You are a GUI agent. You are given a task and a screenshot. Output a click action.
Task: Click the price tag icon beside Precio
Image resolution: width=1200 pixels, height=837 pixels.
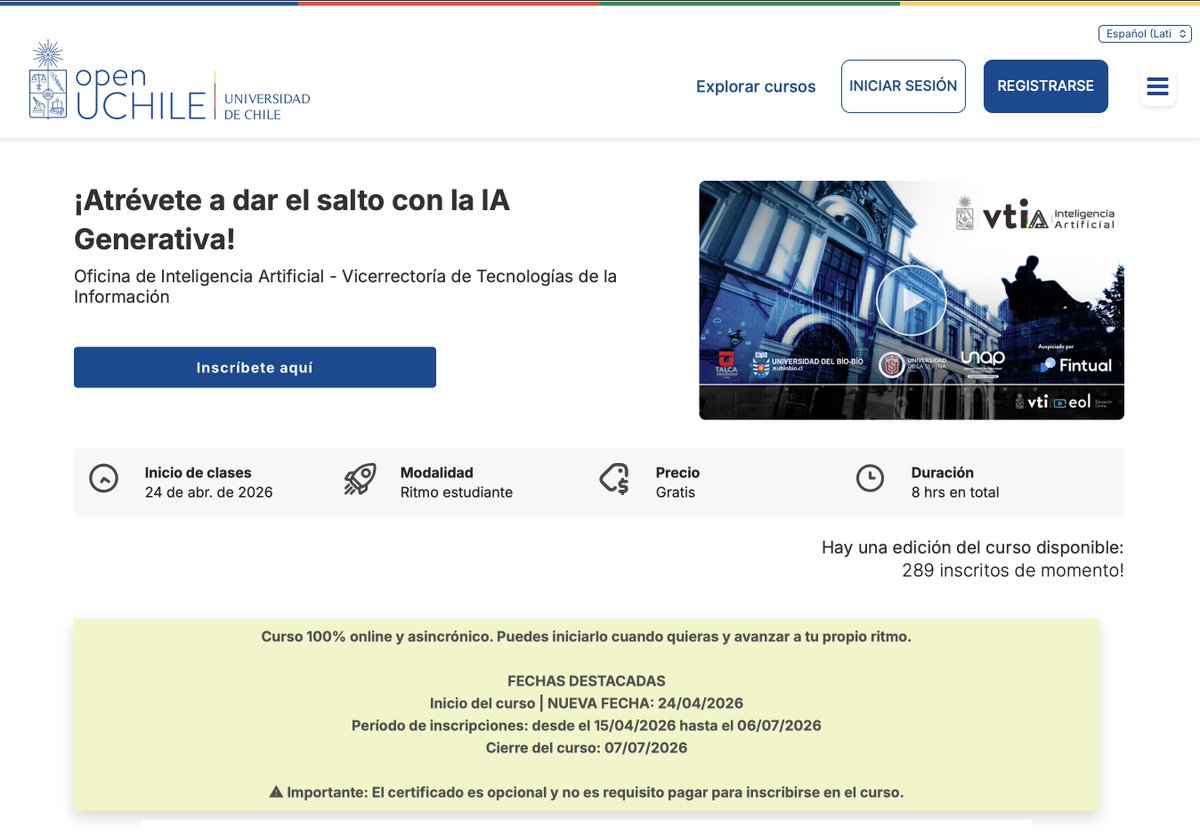tap(613, 479)
